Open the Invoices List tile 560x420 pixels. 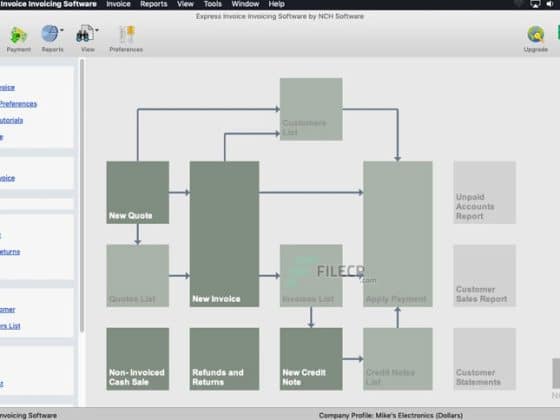tap(311, 276)
